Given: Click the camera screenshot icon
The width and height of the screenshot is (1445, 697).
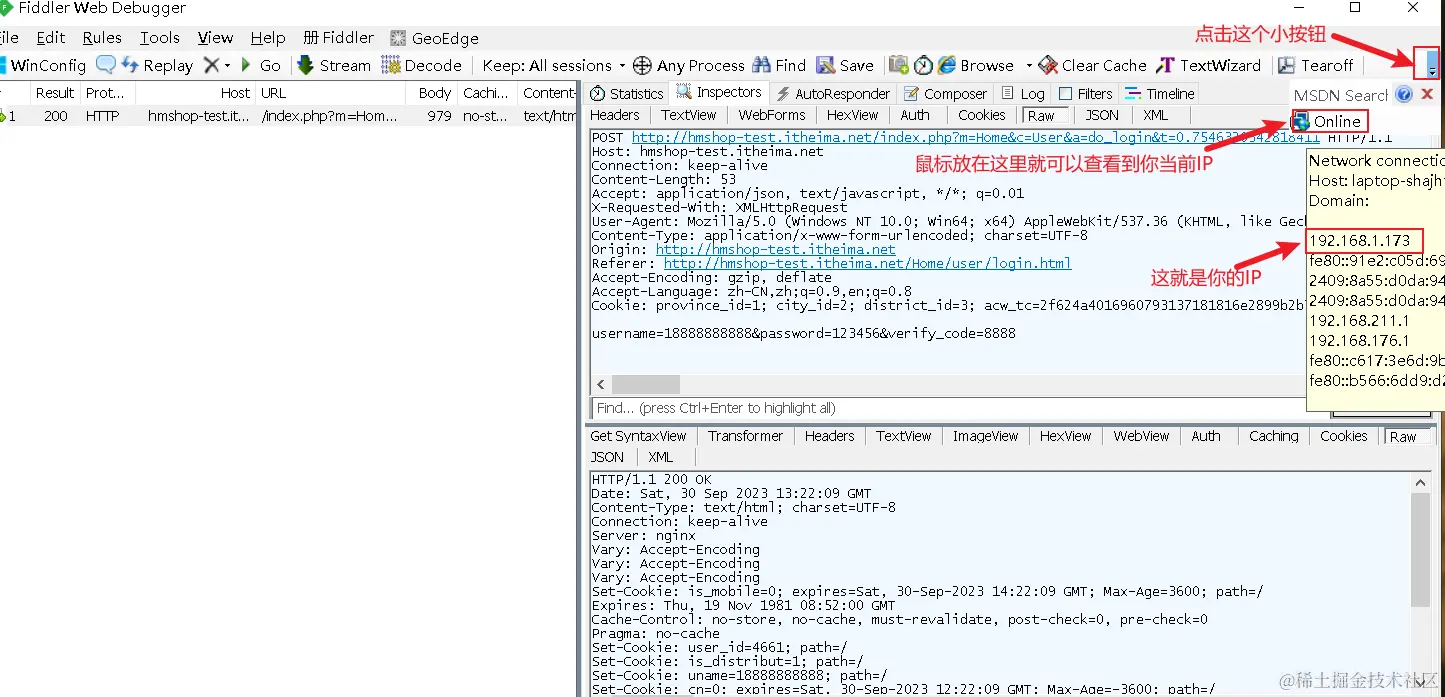Looking at the screenshot, I should tap(898, 65).
